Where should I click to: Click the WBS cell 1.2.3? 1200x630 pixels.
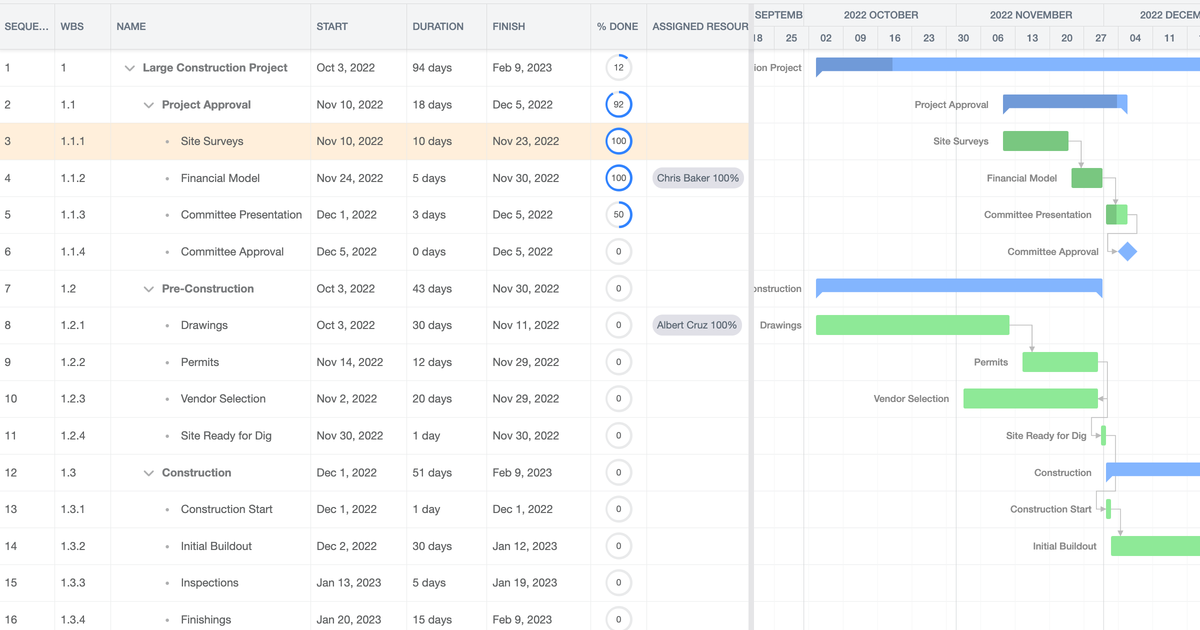[x=83, y=399]
